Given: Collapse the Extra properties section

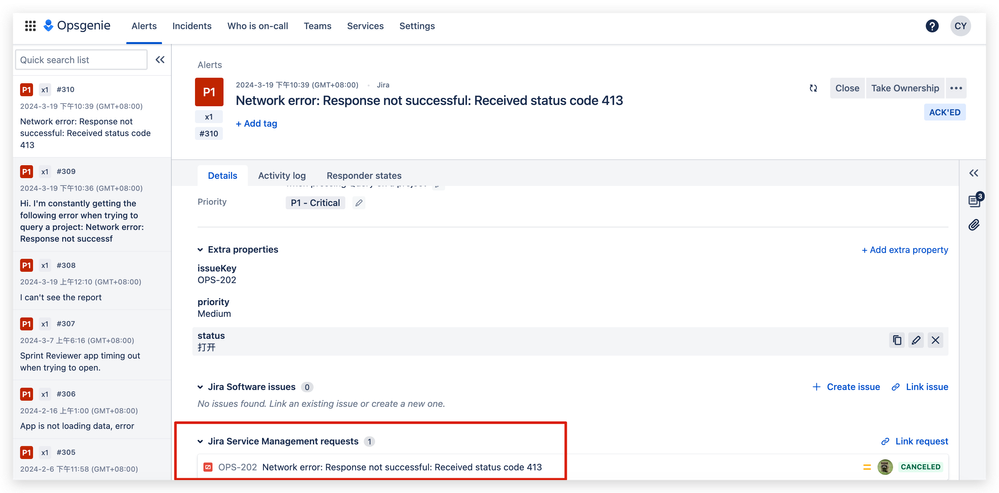Looking at the screenshot, I should [200, 250].
